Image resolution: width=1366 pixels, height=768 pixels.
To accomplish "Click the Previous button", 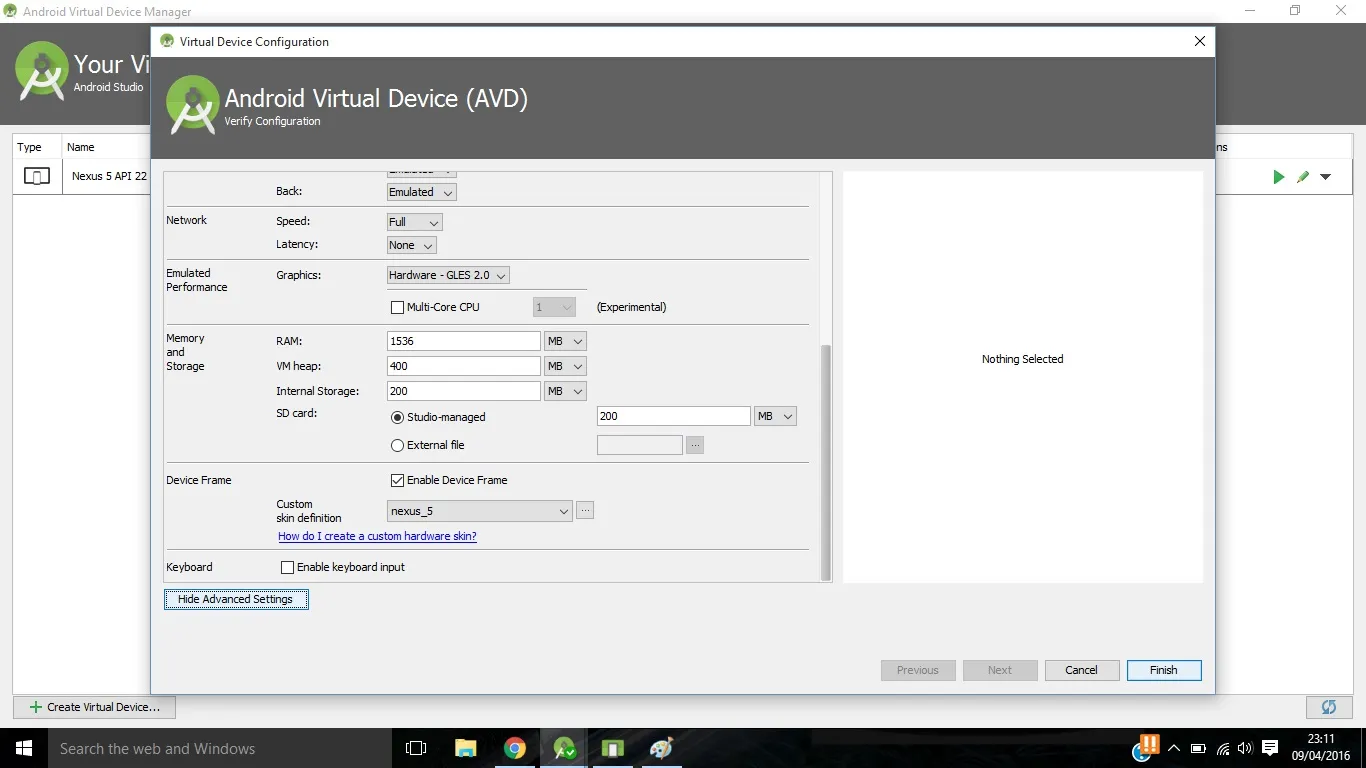I will [x=918, y=670].
